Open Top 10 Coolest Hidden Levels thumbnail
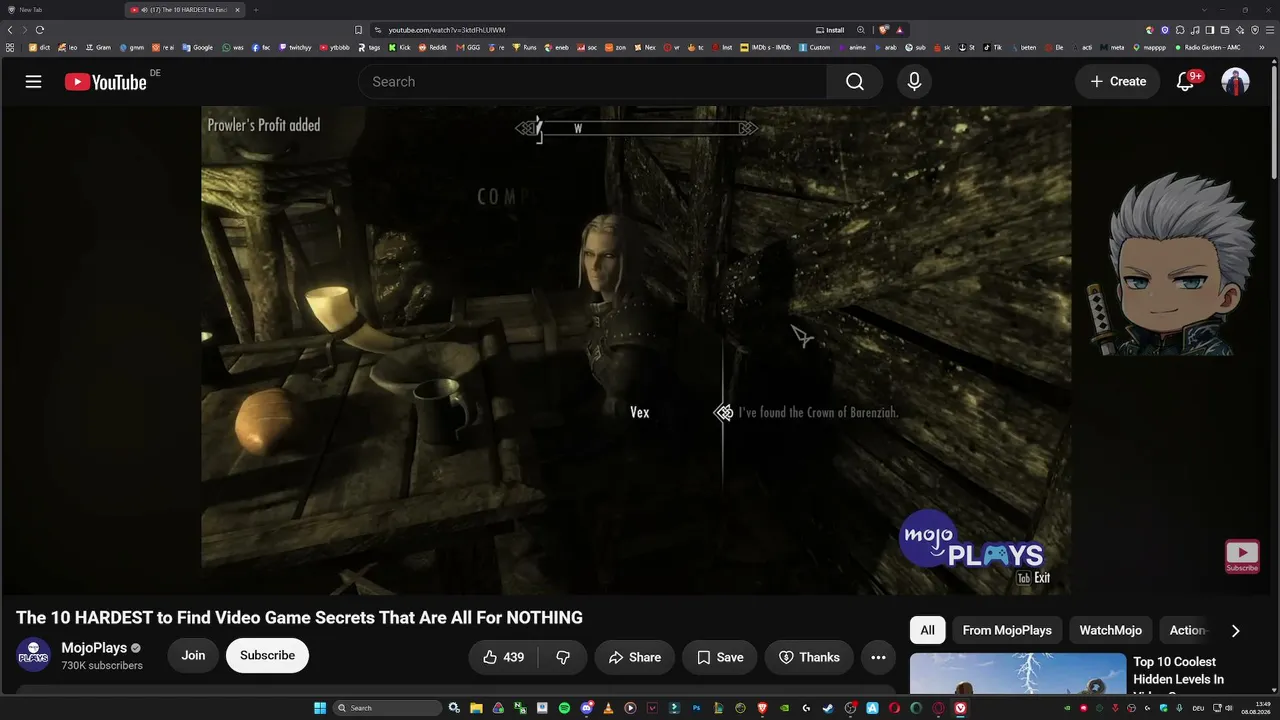This screenshot has height=720, width=1280. click(x=1018, y=673)
